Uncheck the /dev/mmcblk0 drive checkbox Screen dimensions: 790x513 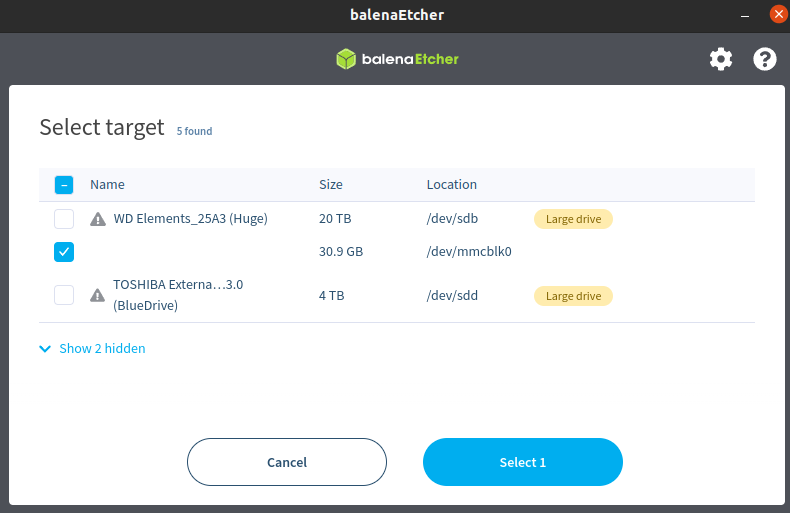click(x=64, y=252)
